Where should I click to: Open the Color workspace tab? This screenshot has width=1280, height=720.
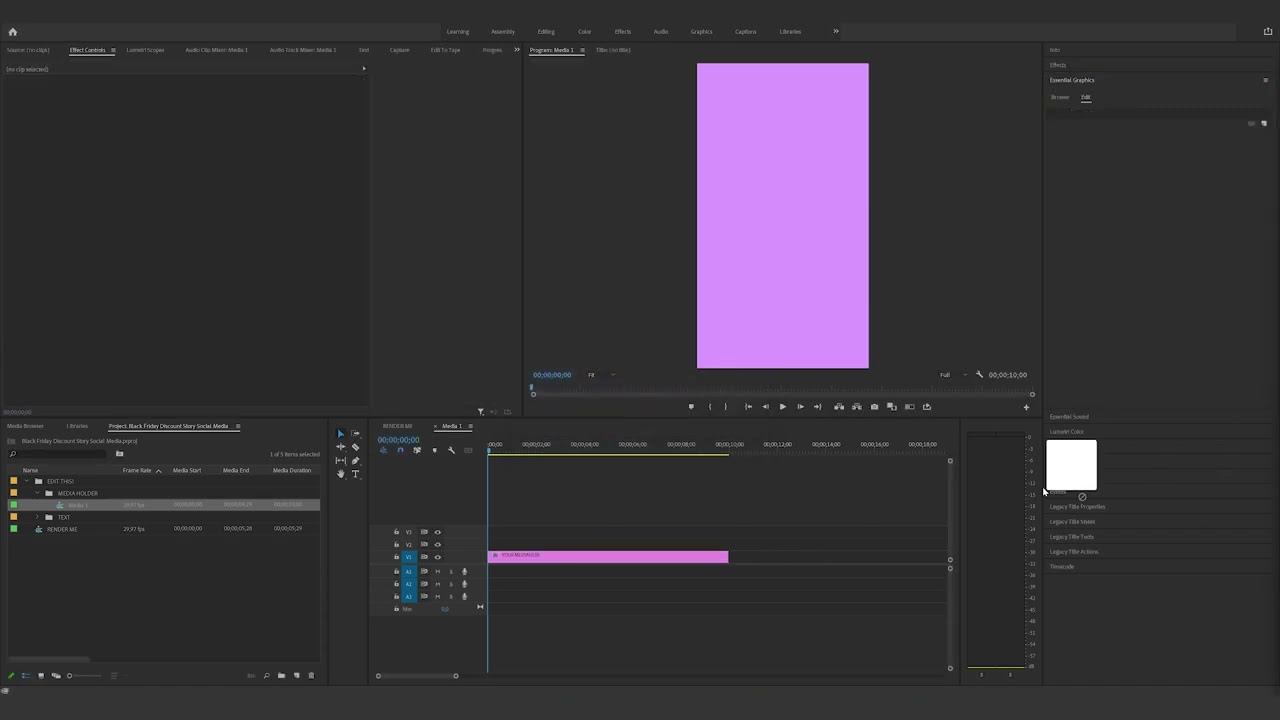click(x=584, y=32)
